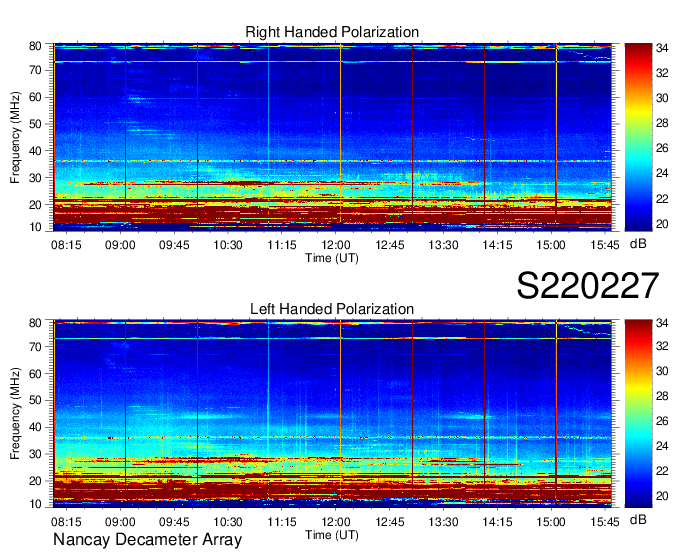
Task: Click the 11:15 tick on the Right Handed plot
Action: point(282,245)
